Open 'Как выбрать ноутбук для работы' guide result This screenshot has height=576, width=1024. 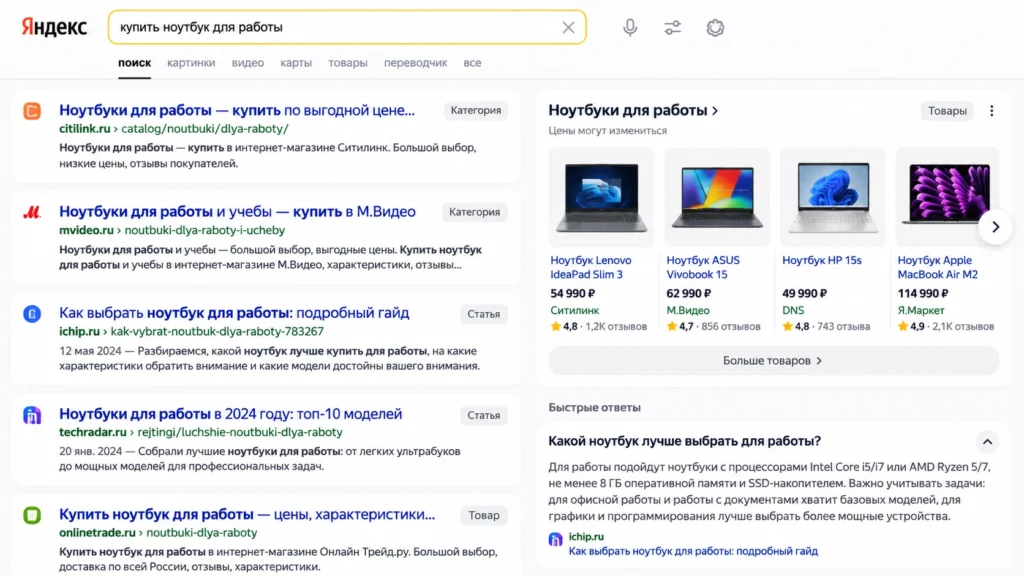pos(234,313)
